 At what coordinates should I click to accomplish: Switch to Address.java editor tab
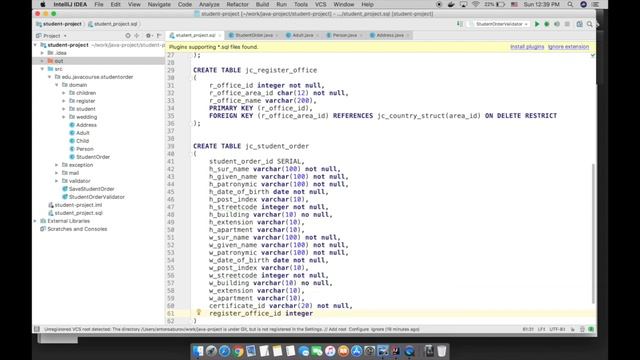(389, 36)
